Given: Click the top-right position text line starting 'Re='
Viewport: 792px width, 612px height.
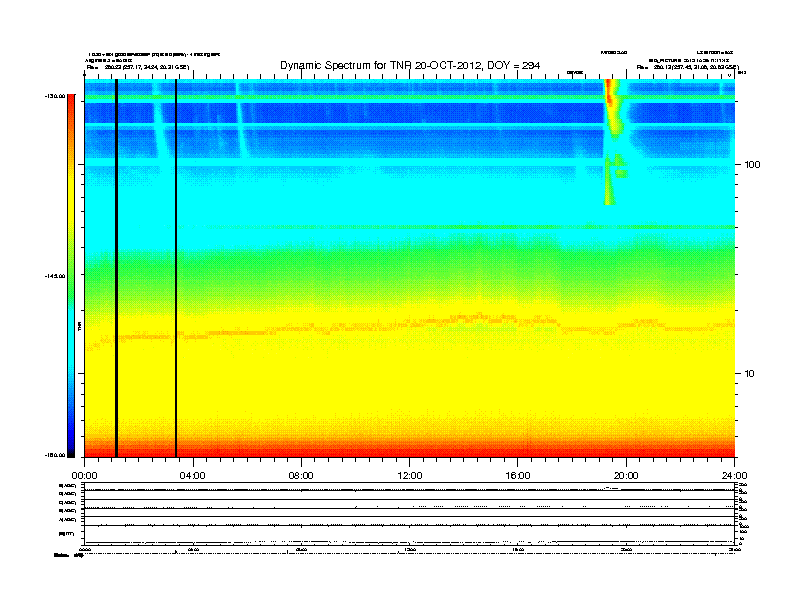Looking at the screenshot, I should pos(687,67).
